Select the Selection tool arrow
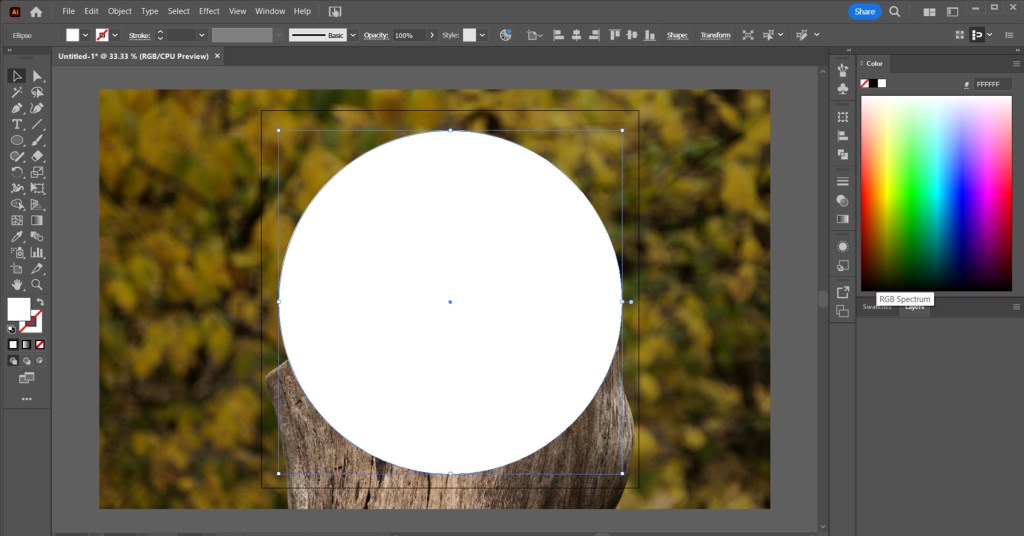This screenshot has width=1024, height=536. click(x=17, y=76)
